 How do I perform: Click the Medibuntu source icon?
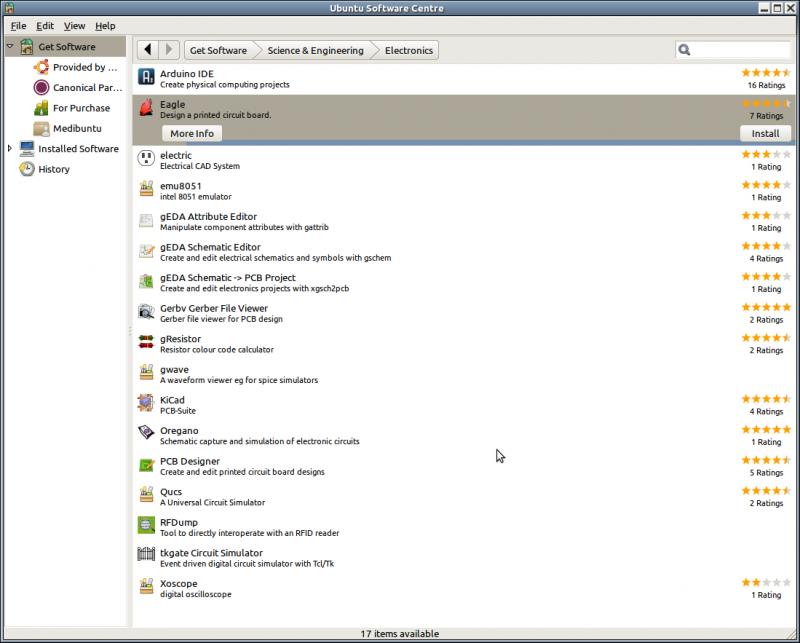click(41, 128)
